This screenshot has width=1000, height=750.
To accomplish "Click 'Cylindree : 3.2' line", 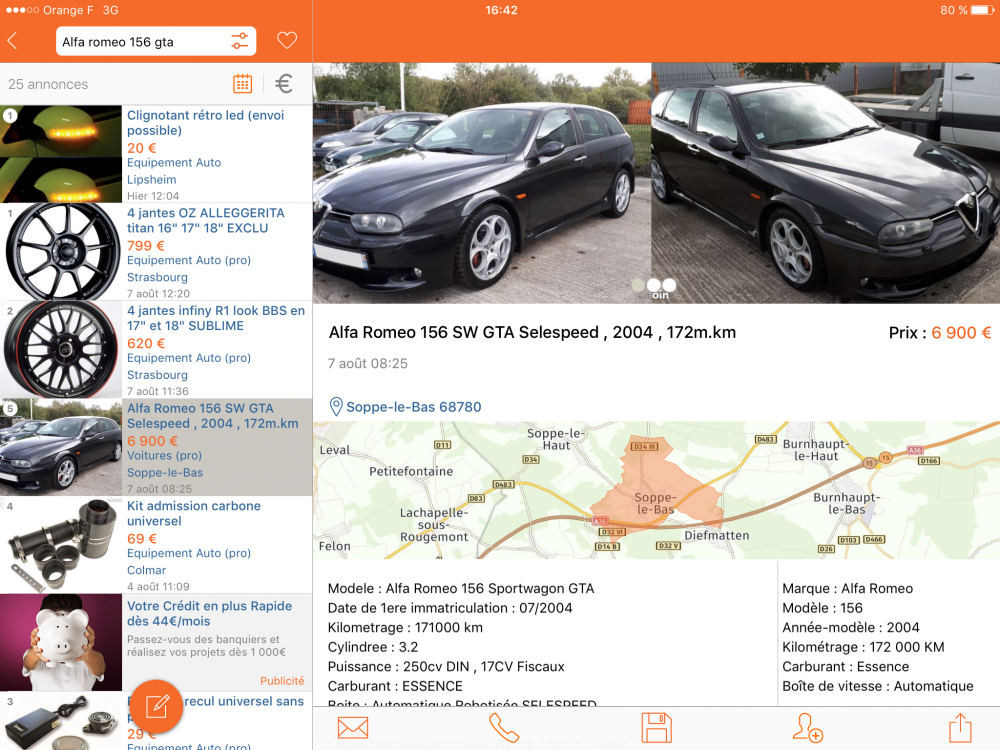I will 372,647.
